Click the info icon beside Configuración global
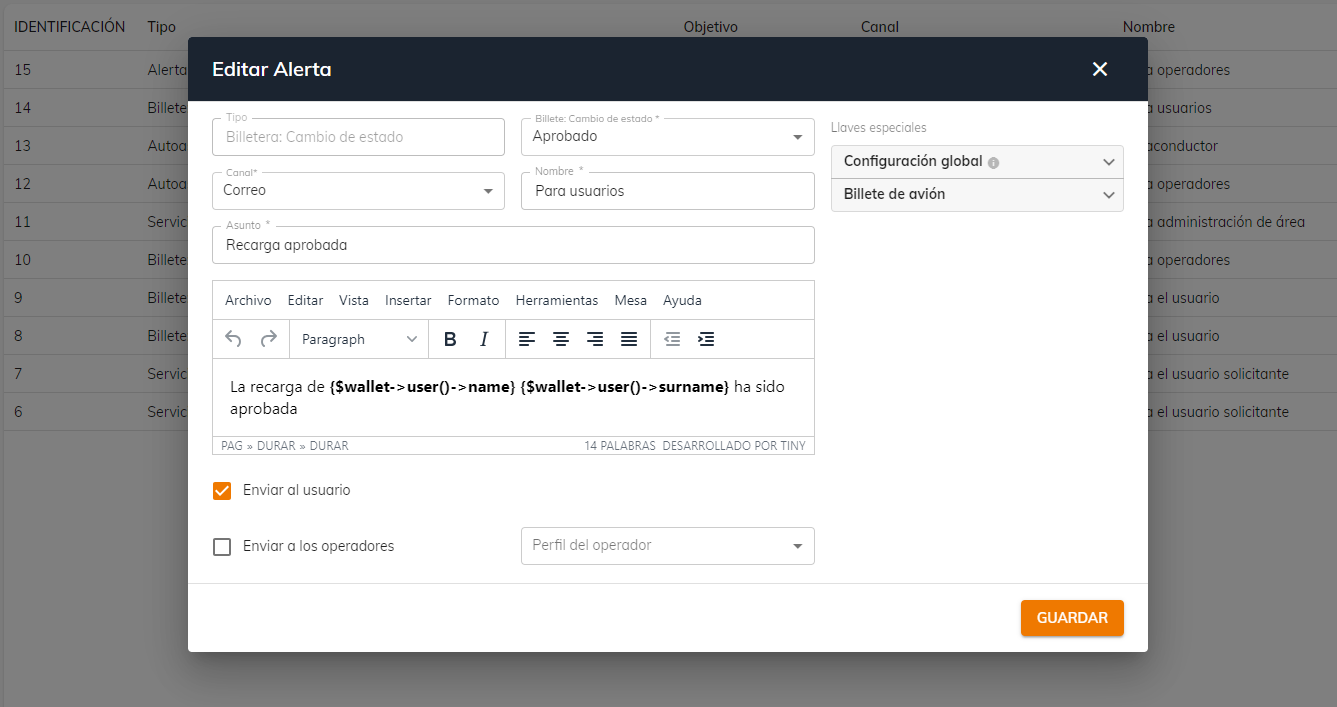Image resolution: width=1337 pixels, height=707 pixels. 993,162
